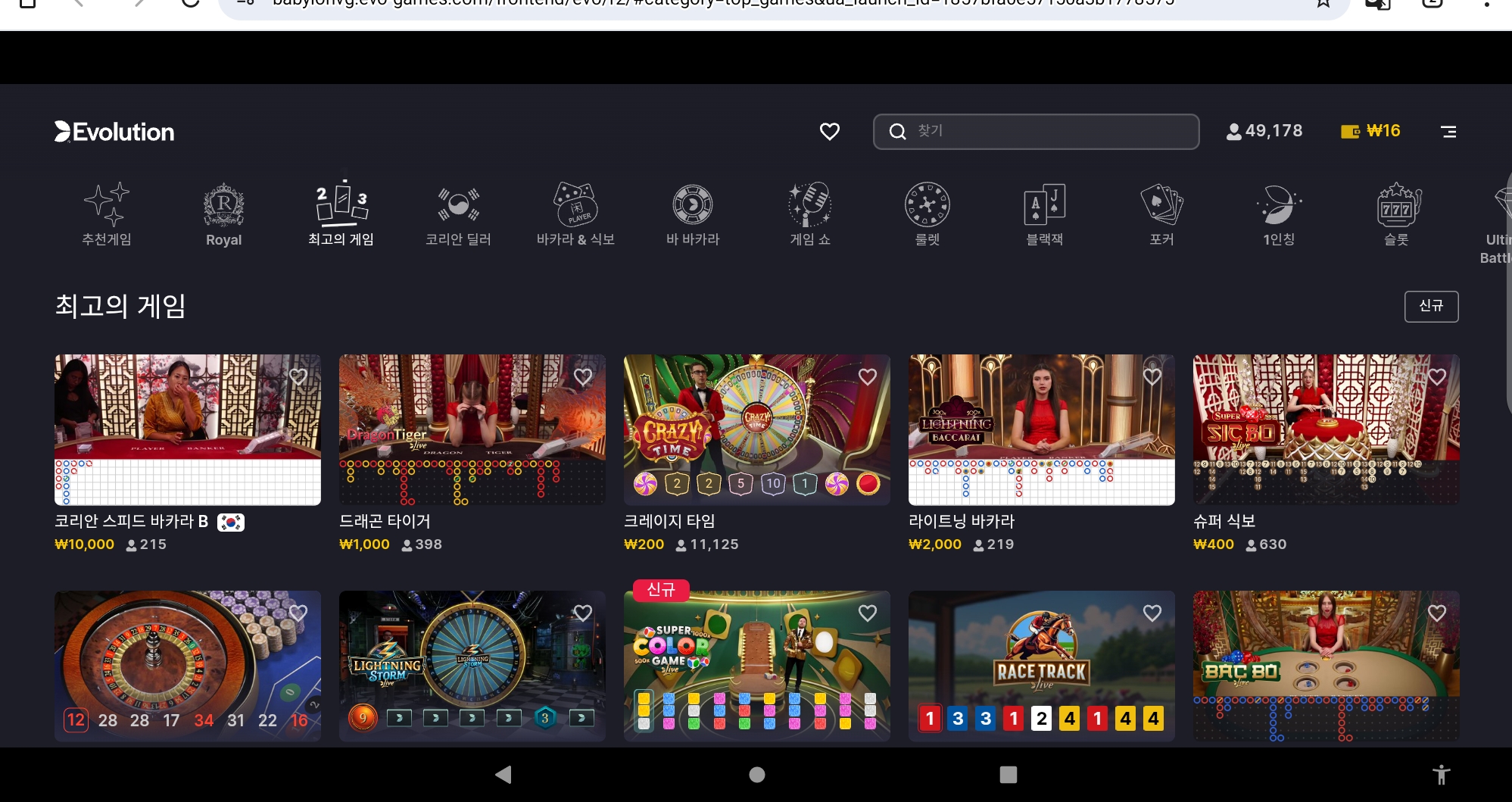
Task: Open favorites heart icon in header
Action: (x=830, y=132)
